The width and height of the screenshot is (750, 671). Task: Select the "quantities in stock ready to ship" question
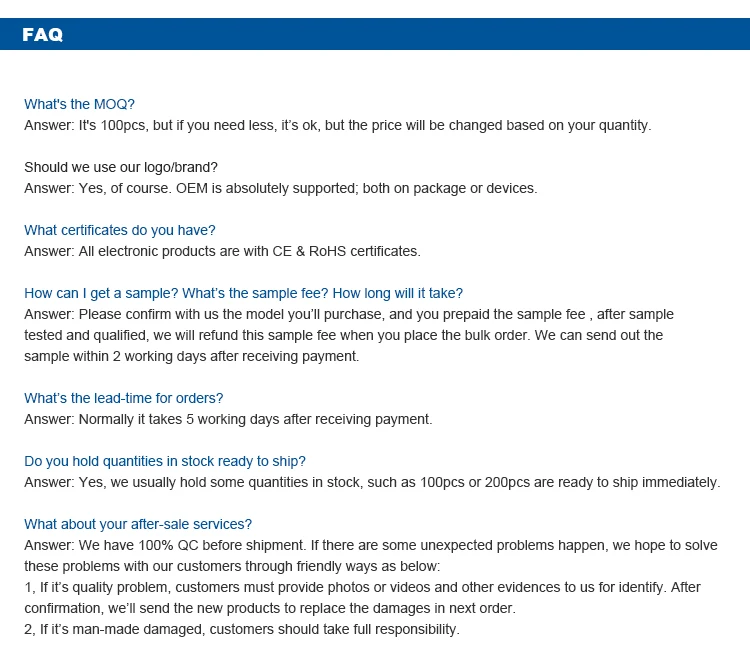pyautogui.click(x=165, y=461)
